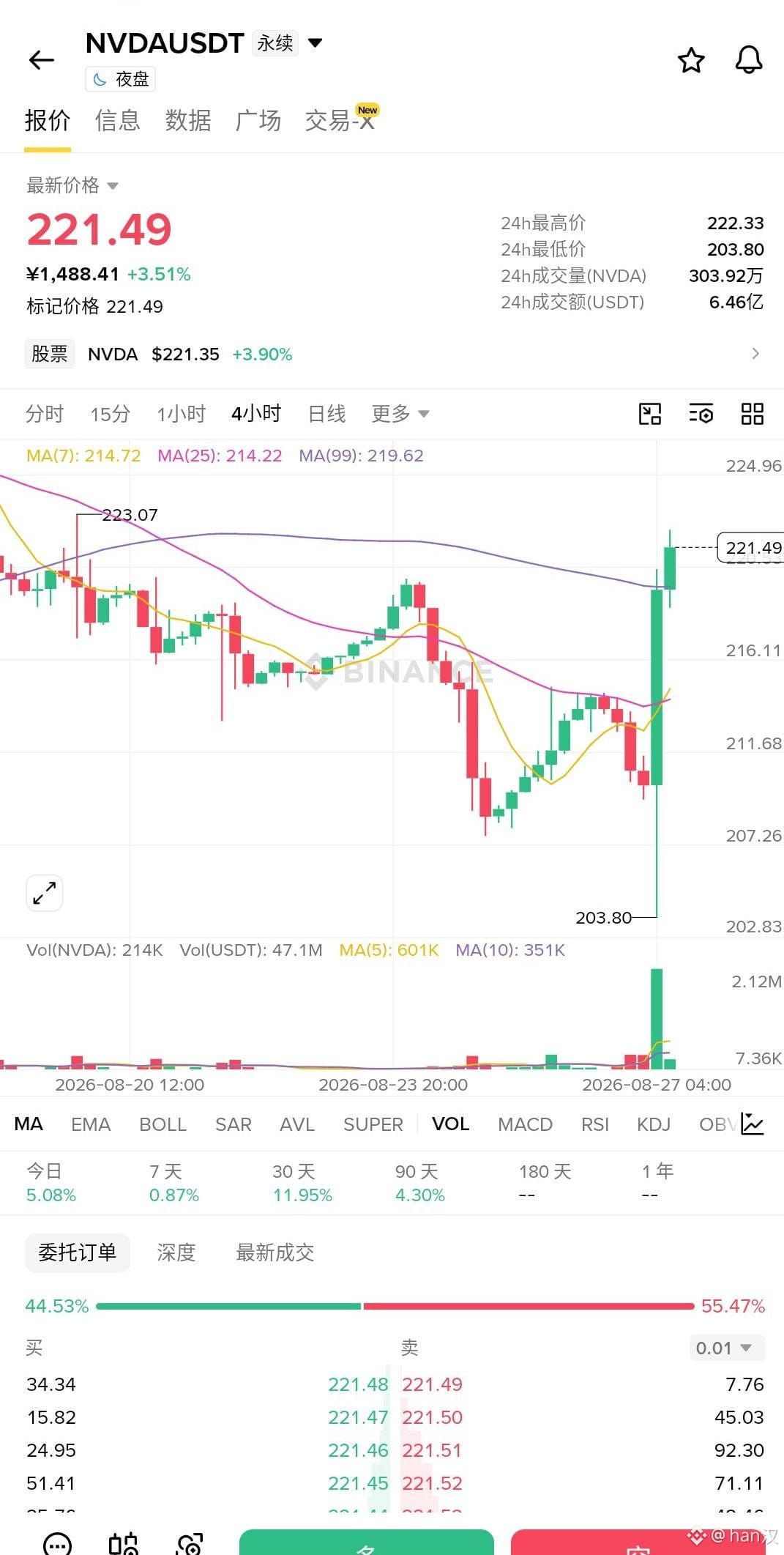The image size is (784, 1555).
Task: Switch to the 数据 tab
Action: (188, 120)
